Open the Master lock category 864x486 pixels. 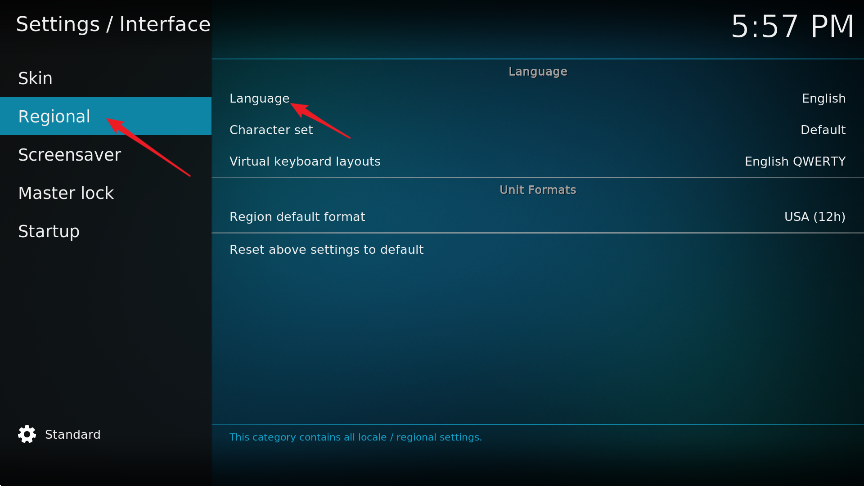click(66, 193)
